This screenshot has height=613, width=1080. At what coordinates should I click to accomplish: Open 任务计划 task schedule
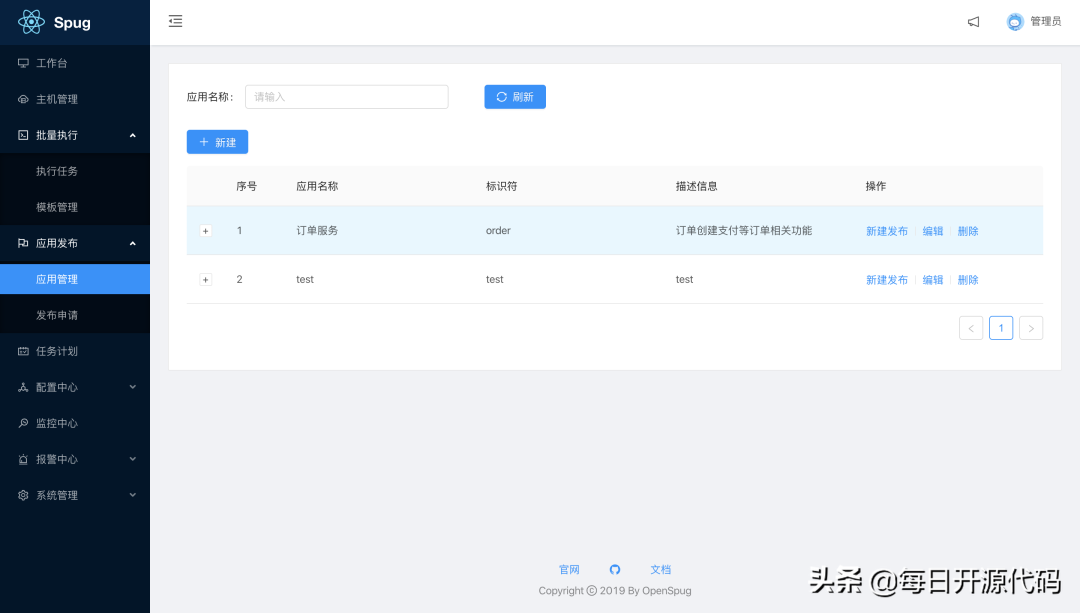pyautogui.click(x=56, y=351)
